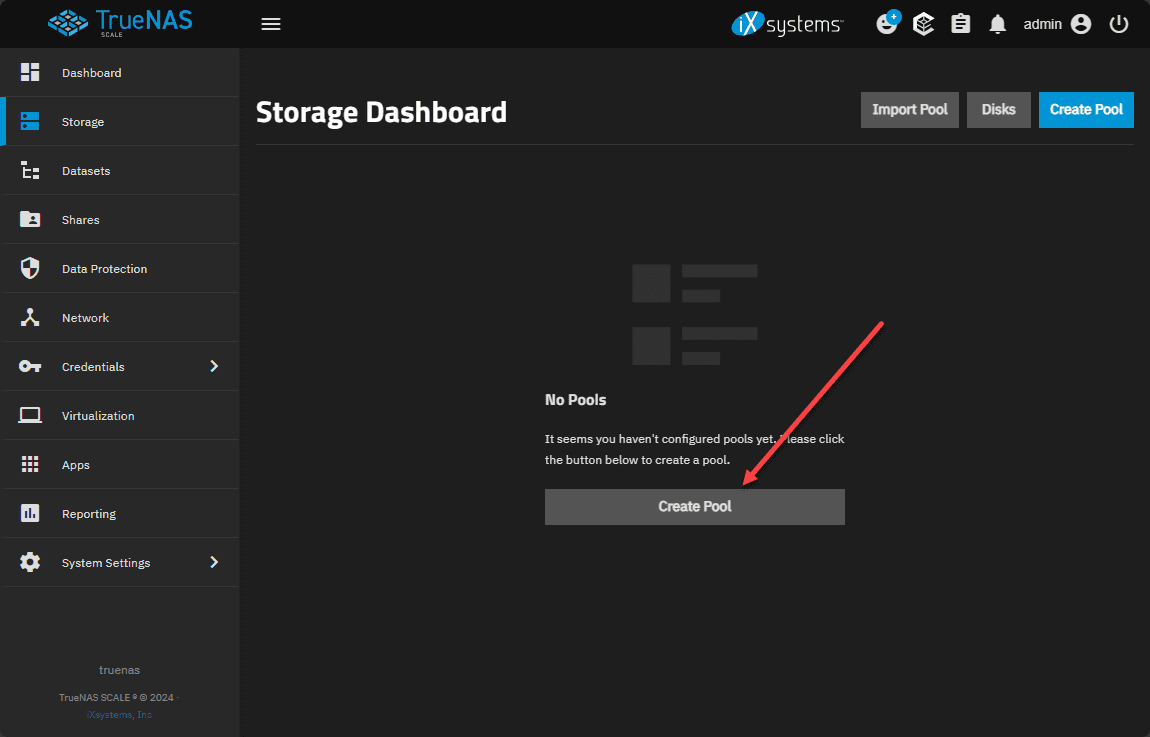Collapse the sidebar with the hamburger icon
The image size is (1150, 737).
pos(270,23)
